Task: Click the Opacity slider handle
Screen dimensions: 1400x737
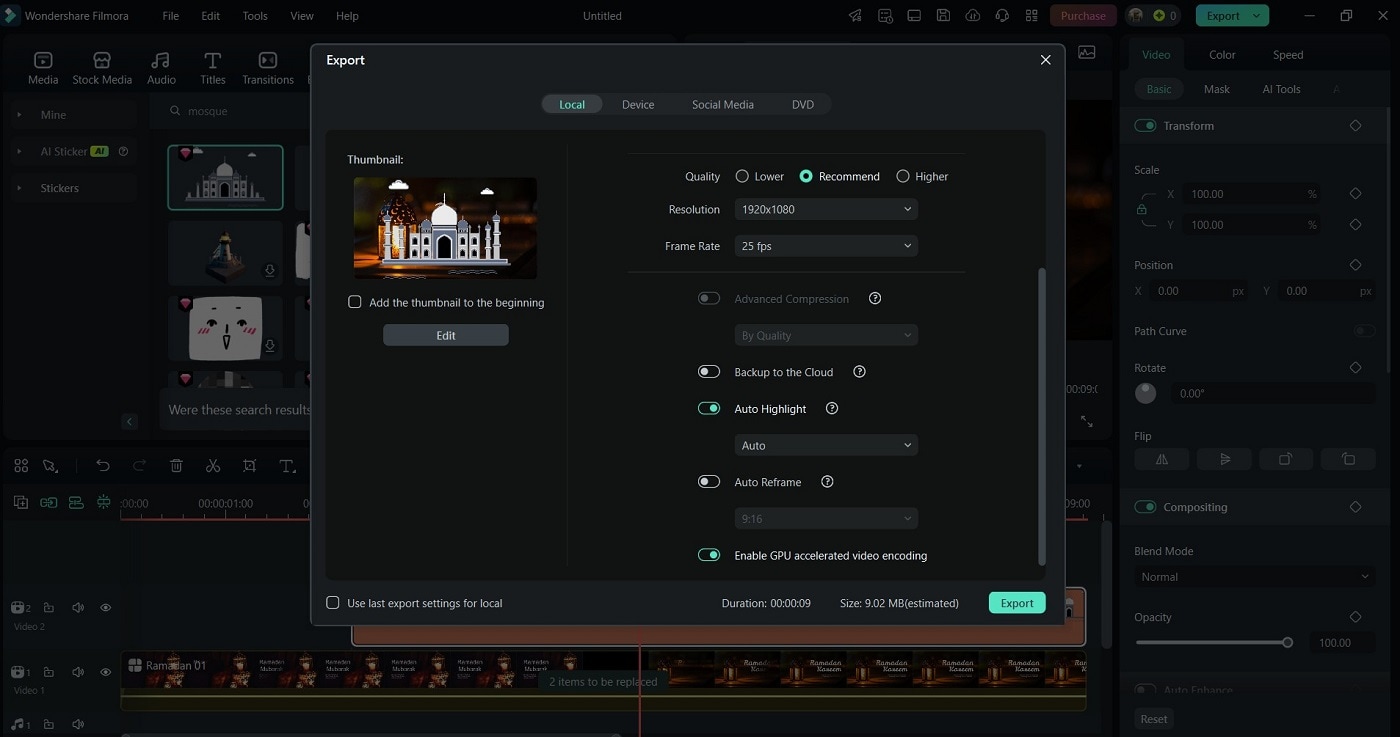Action: [1288, 643]
